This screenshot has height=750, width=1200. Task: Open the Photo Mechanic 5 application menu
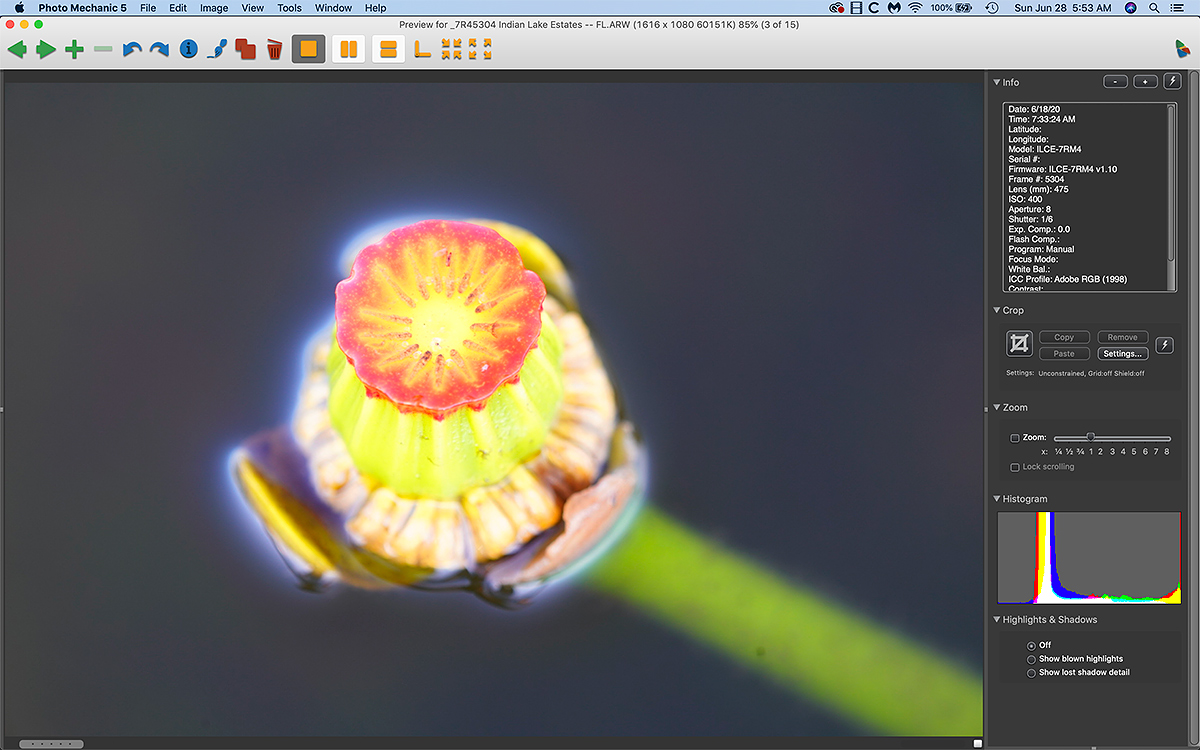point(83,8)
